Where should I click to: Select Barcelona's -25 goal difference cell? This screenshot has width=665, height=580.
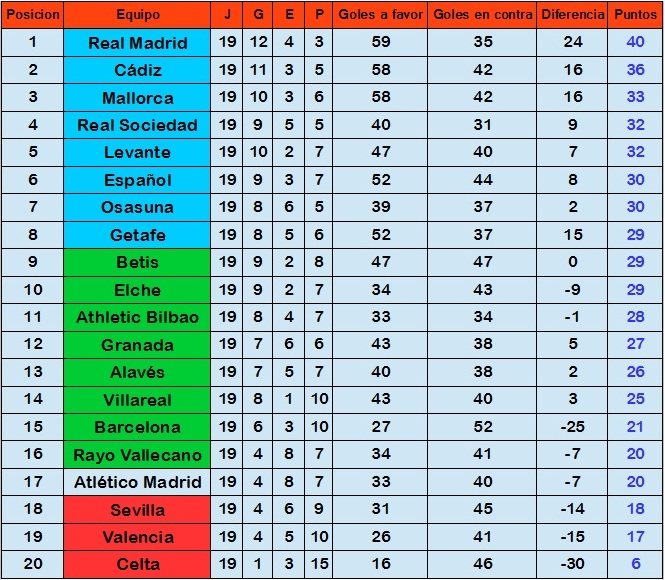click(572, 427)
